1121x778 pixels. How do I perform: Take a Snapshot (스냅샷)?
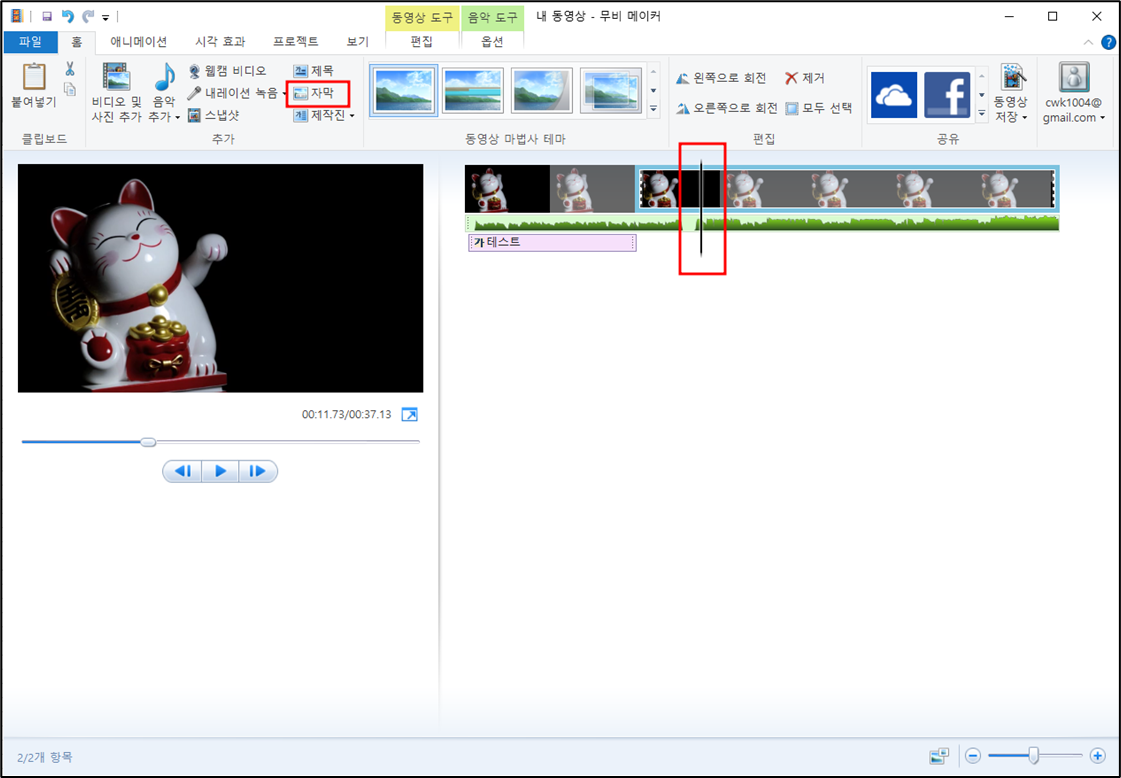[213, 115]
